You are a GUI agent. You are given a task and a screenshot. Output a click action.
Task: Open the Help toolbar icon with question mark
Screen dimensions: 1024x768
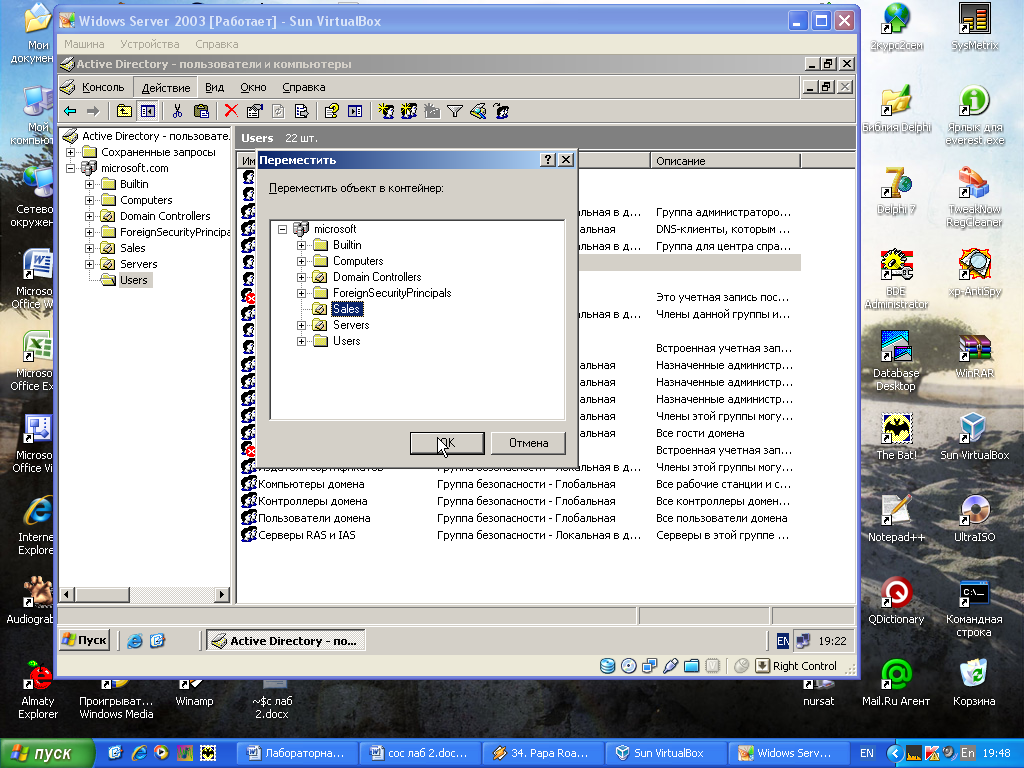pyautogui.click(x=332, y=112)
